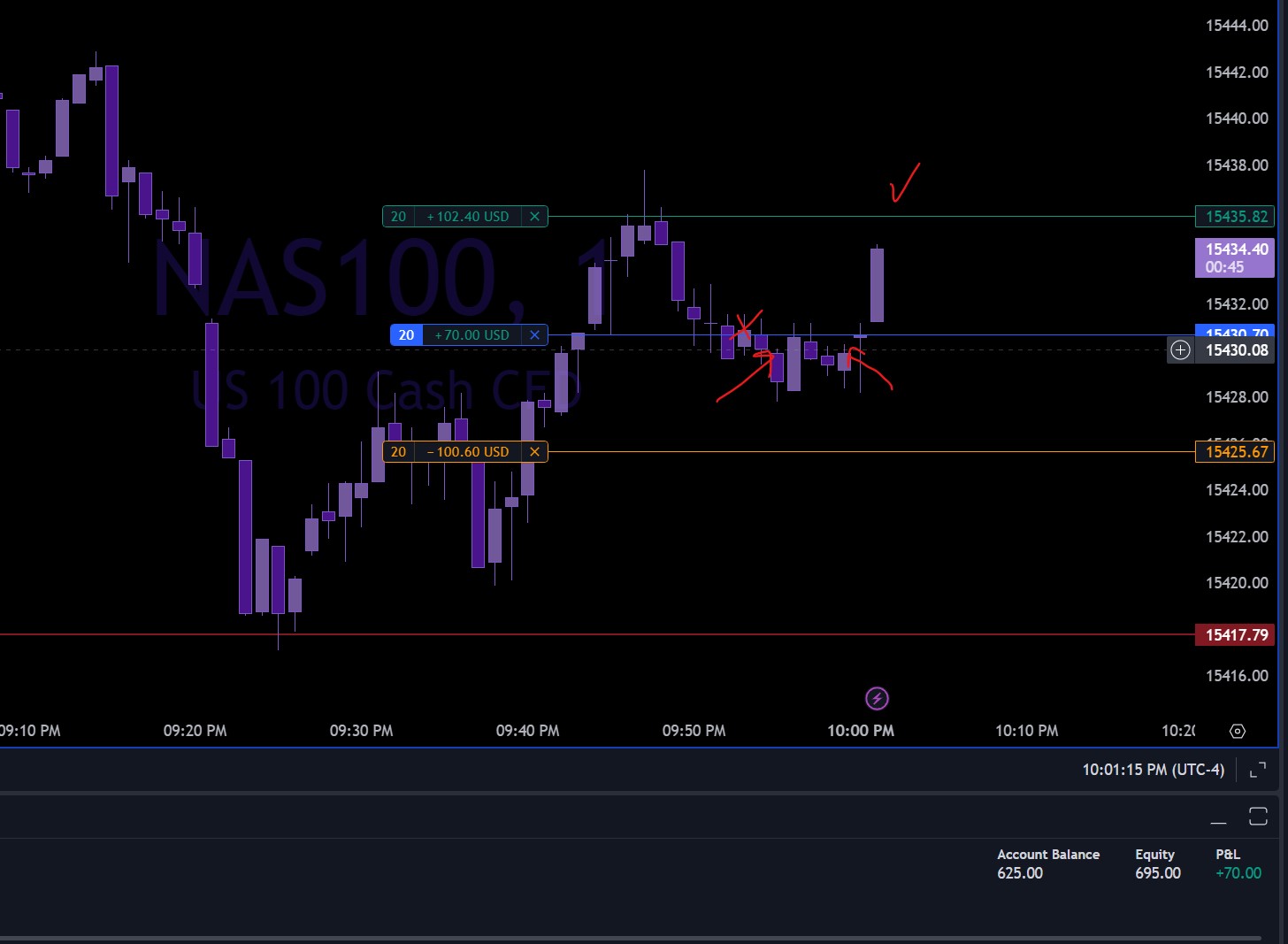The width and height of the screenshot is (1288, 944).
Task: Click the horizontal scrollbar under the account panel
Action: pyautogui.click(x=630, y=938)
